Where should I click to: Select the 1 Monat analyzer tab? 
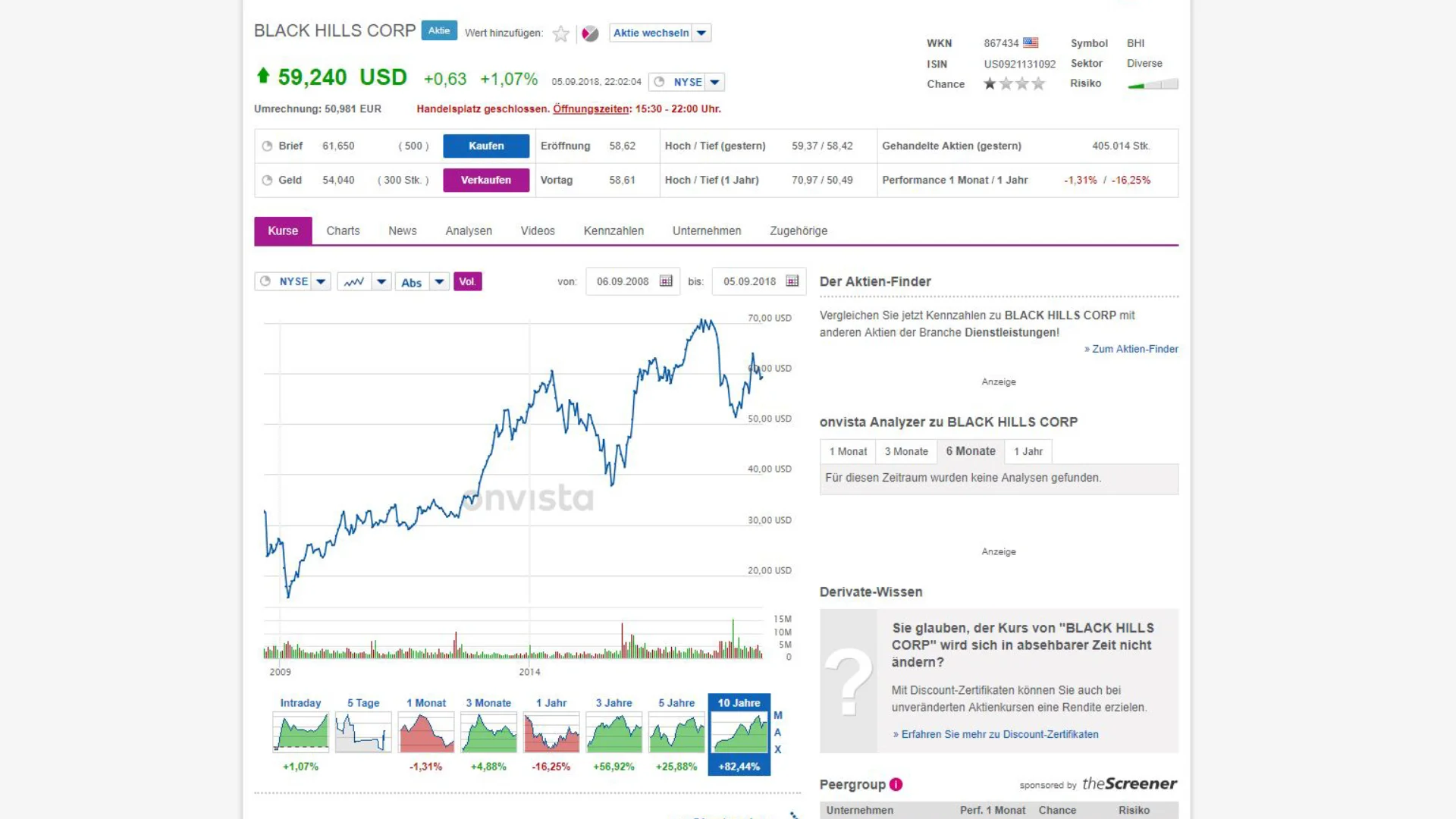coord(848,452)
